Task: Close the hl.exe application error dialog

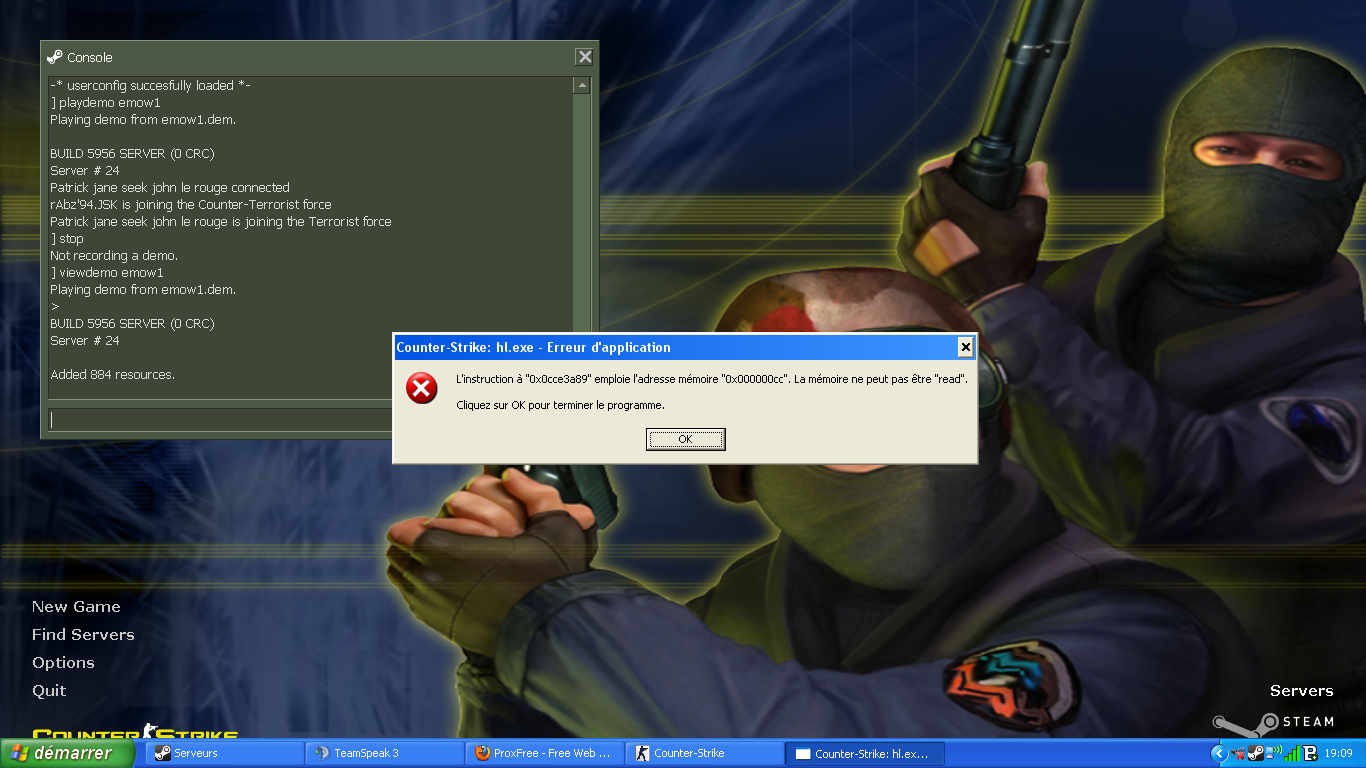Action: (x=965, y=347)
